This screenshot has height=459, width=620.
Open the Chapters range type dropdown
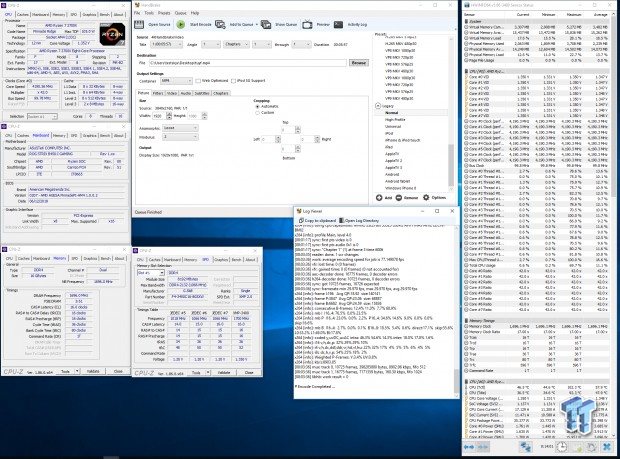tap(236, 45)
